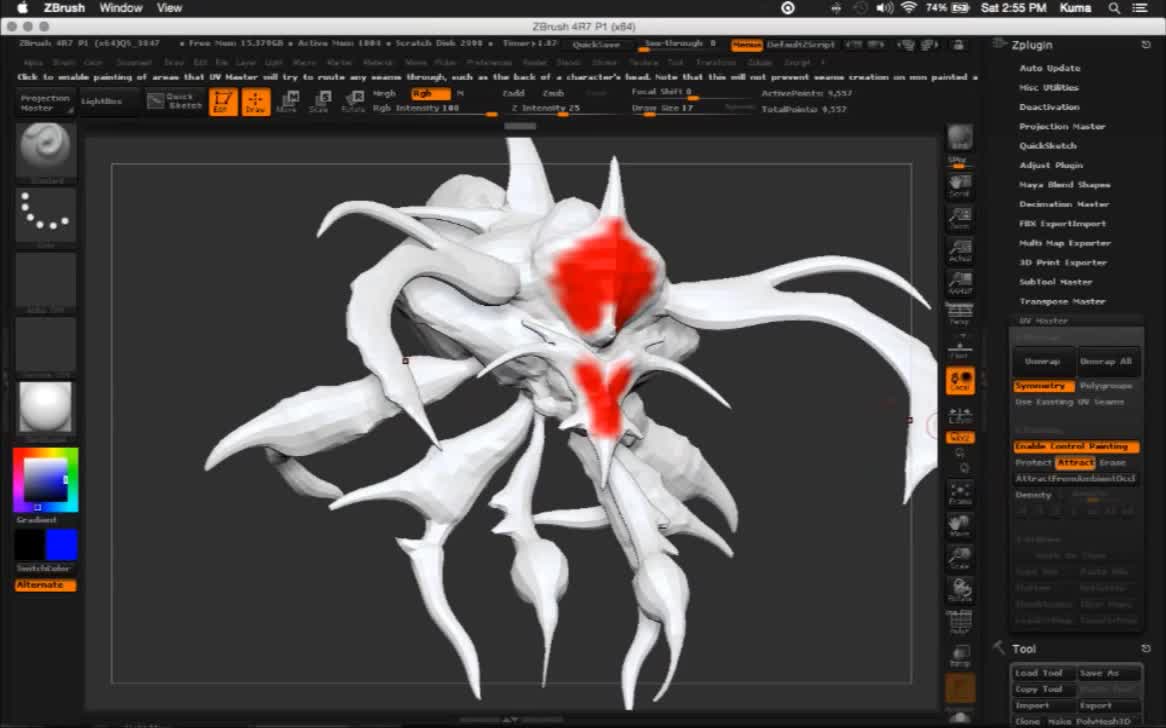
Task: Click the Zoom canvas icon
Action: tap(959, 219)
